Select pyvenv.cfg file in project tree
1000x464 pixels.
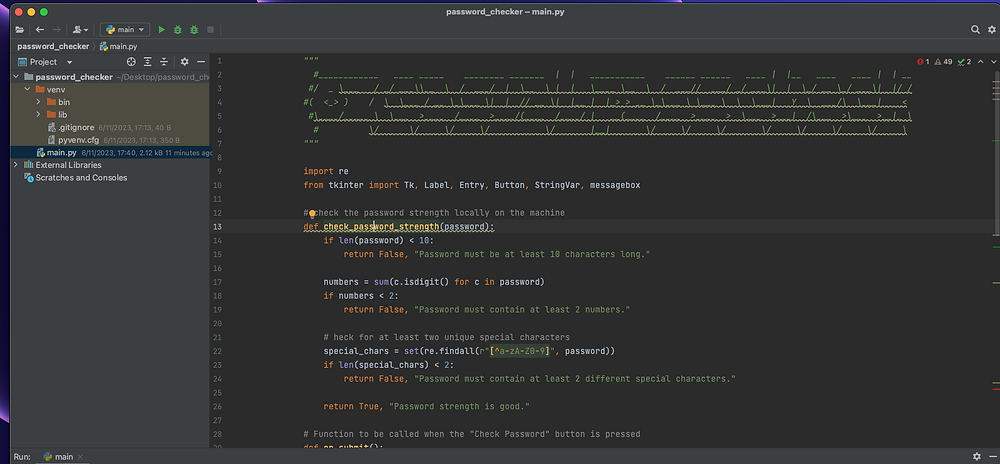click(x=79, y=140)
